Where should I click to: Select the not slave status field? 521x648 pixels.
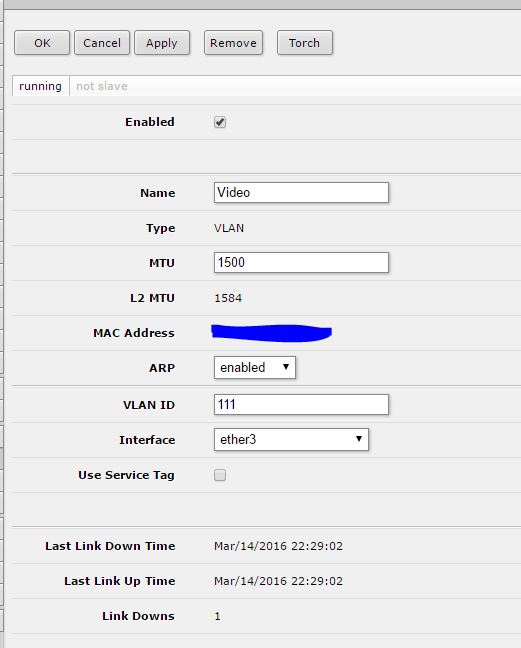click(x=102, y=86)
